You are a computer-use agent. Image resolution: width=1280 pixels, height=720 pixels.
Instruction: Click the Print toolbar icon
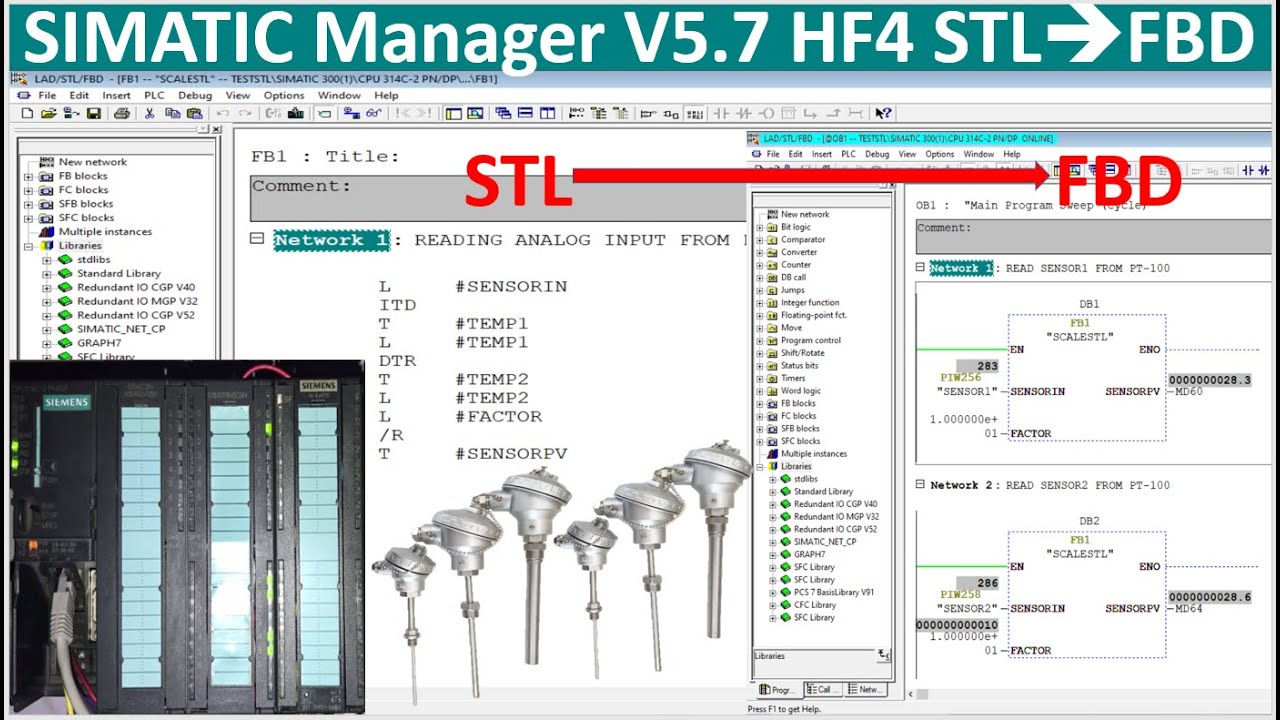122,113
